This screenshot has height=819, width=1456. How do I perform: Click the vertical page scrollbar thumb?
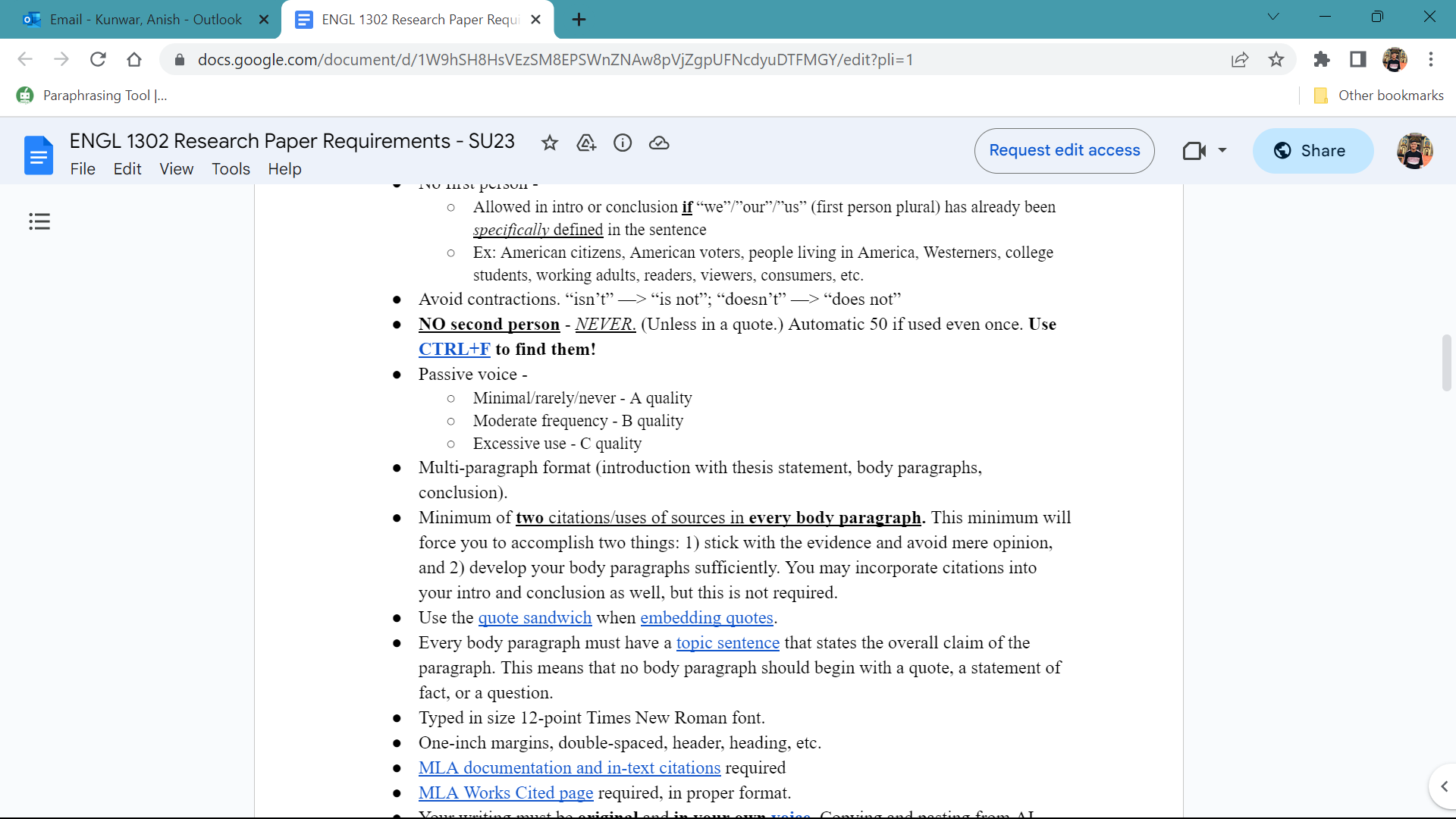[x=1447, y=362]
